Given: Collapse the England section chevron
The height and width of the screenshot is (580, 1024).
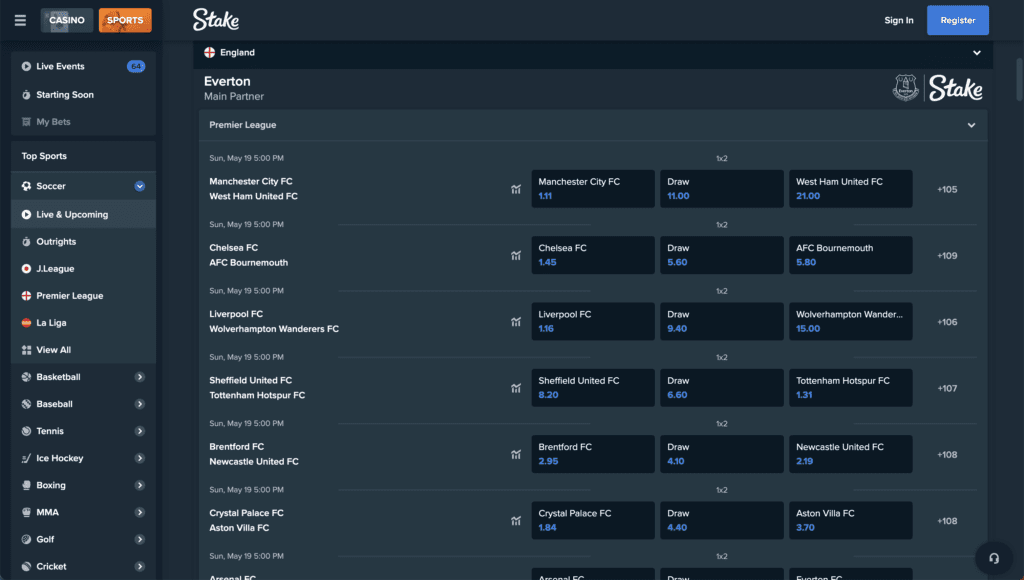Looking at the screenshot, I should (977, 53).
